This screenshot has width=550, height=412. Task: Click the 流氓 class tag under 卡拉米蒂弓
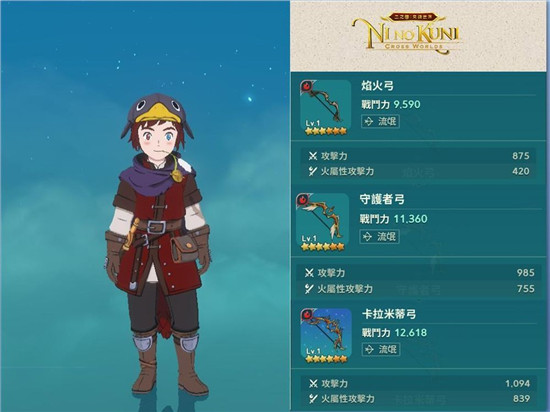coord(381,349)
